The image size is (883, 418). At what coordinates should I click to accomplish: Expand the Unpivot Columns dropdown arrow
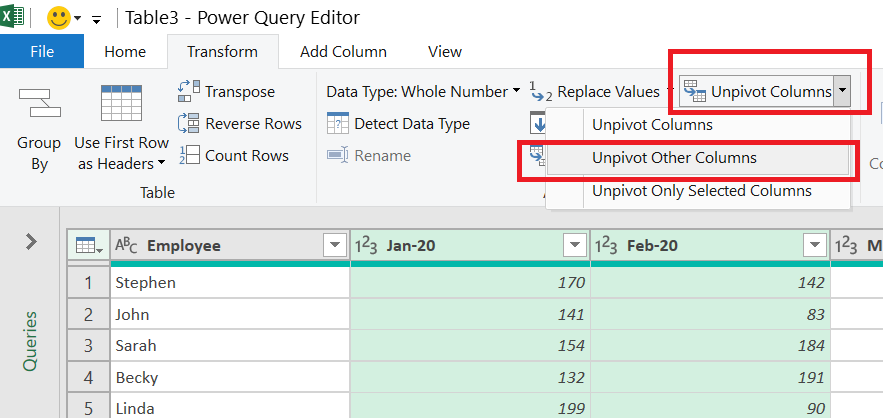(843, 92)
